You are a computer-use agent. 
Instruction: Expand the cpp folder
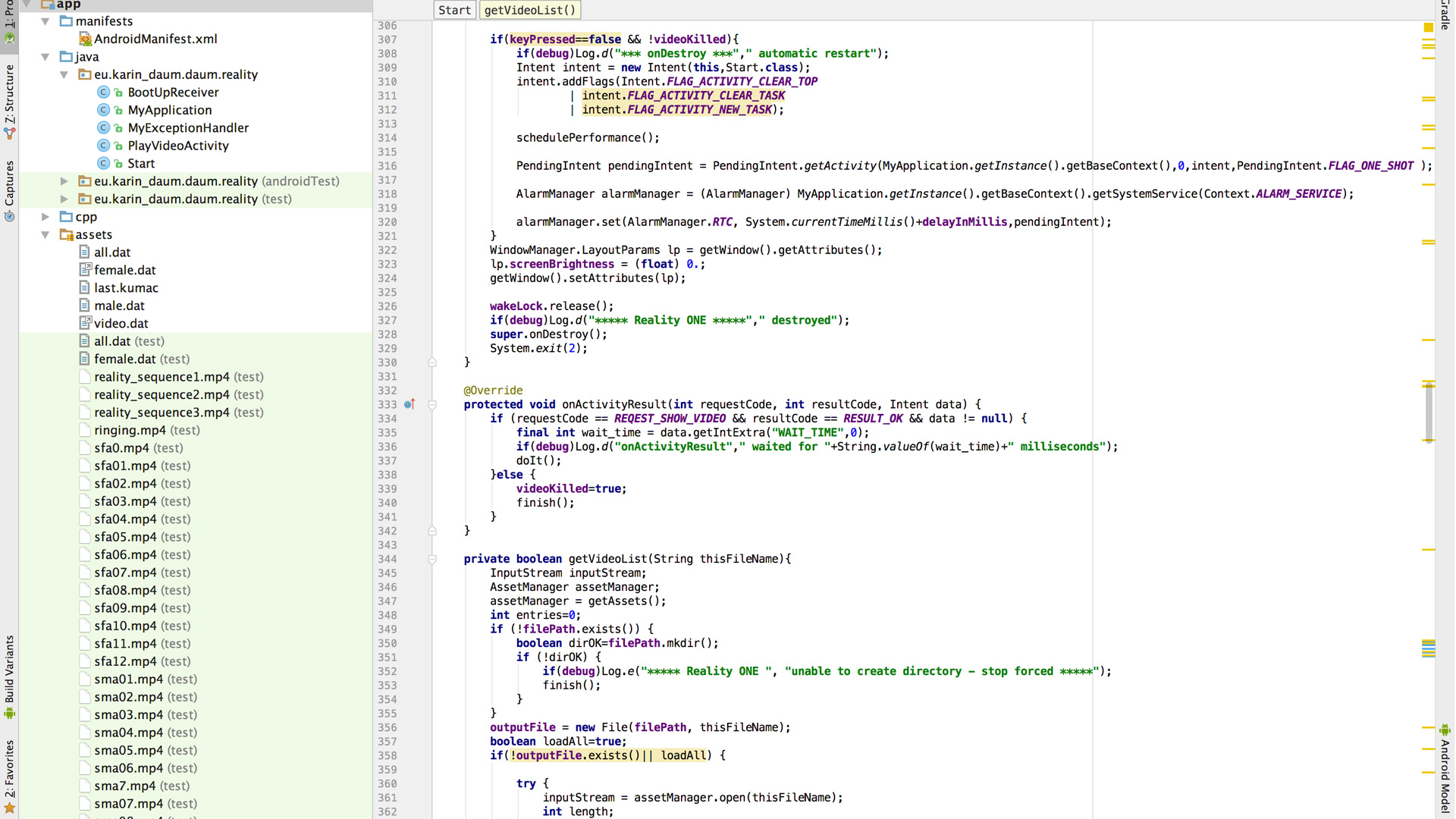click(45, 217)
